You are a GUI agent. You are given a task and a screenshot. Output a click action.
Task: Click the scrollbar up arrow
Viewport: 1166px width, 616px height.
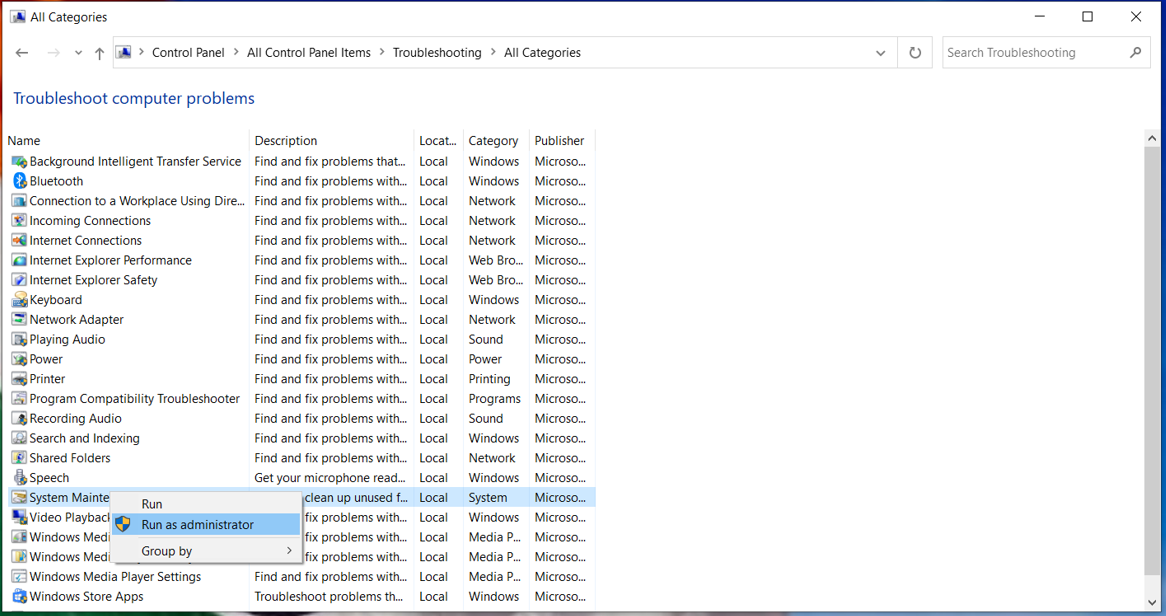click(x=1151, y=138)
